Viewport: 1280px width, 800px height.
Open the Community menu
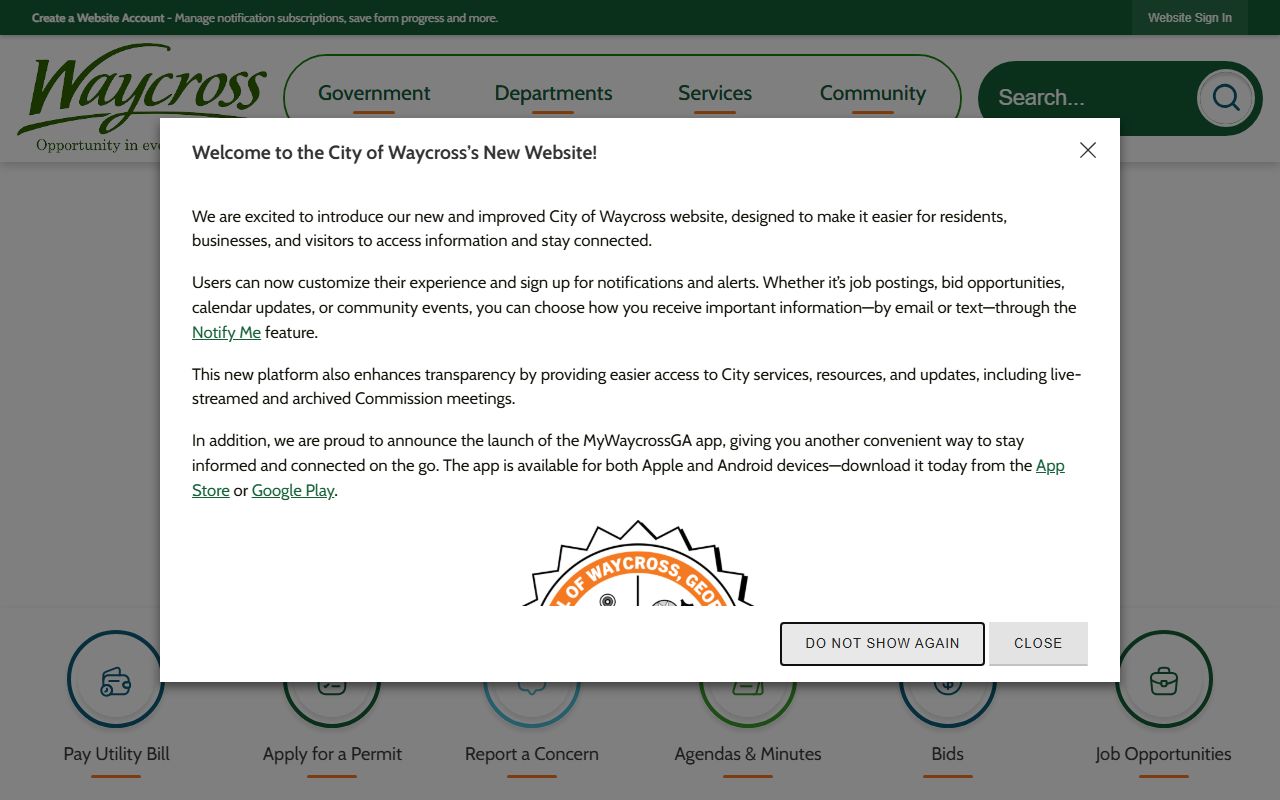873,93
